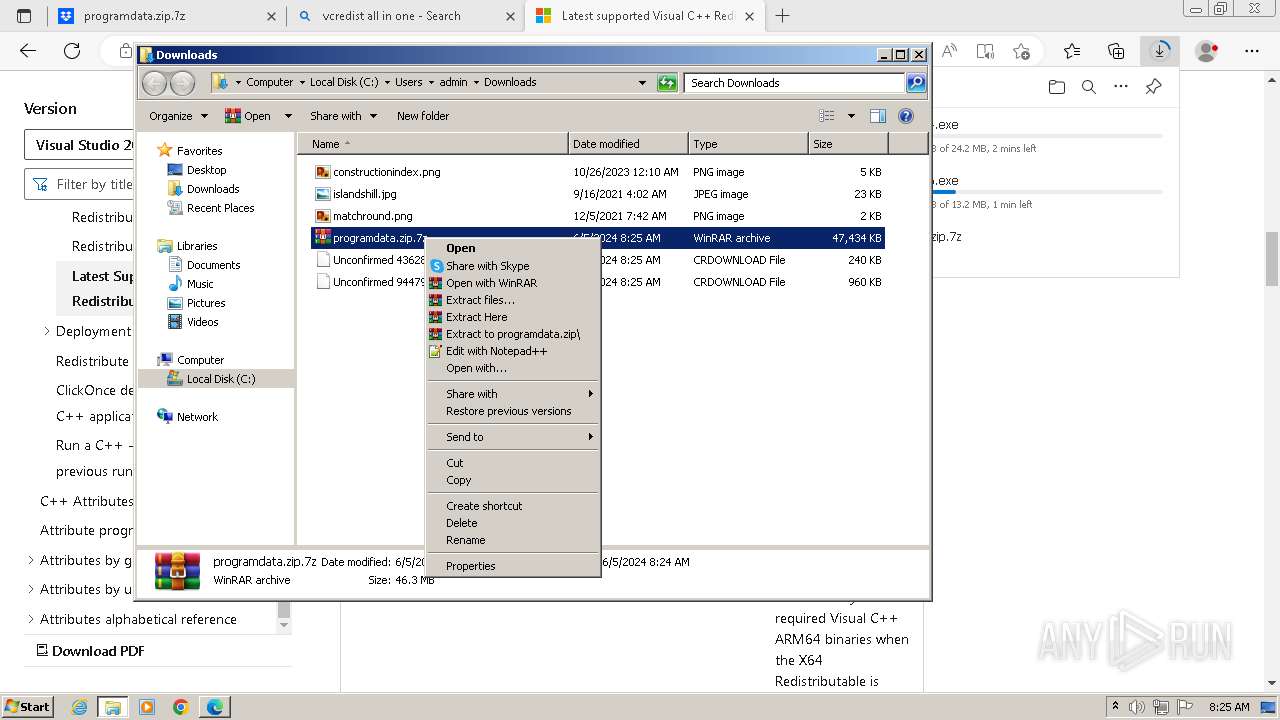Click Name column header
The width and height of the screenshot is (1280, 720).
[x=432, y=144]
